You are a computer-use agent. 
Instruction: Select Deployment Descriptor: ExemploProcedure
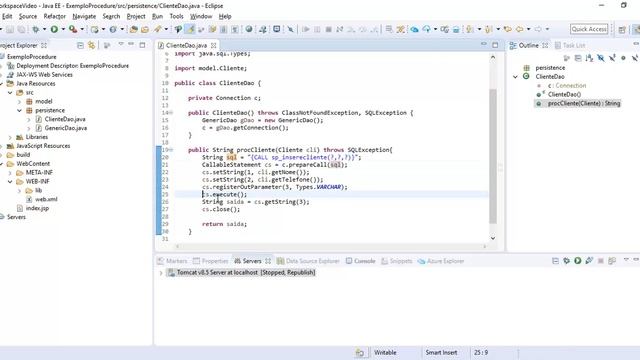point(72,66)
